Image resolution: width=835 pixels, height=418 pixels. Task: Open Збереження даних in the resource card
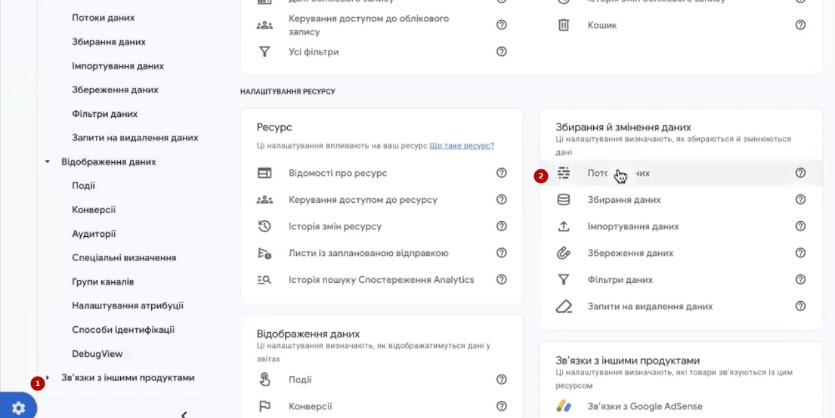(x=629, y=253)
